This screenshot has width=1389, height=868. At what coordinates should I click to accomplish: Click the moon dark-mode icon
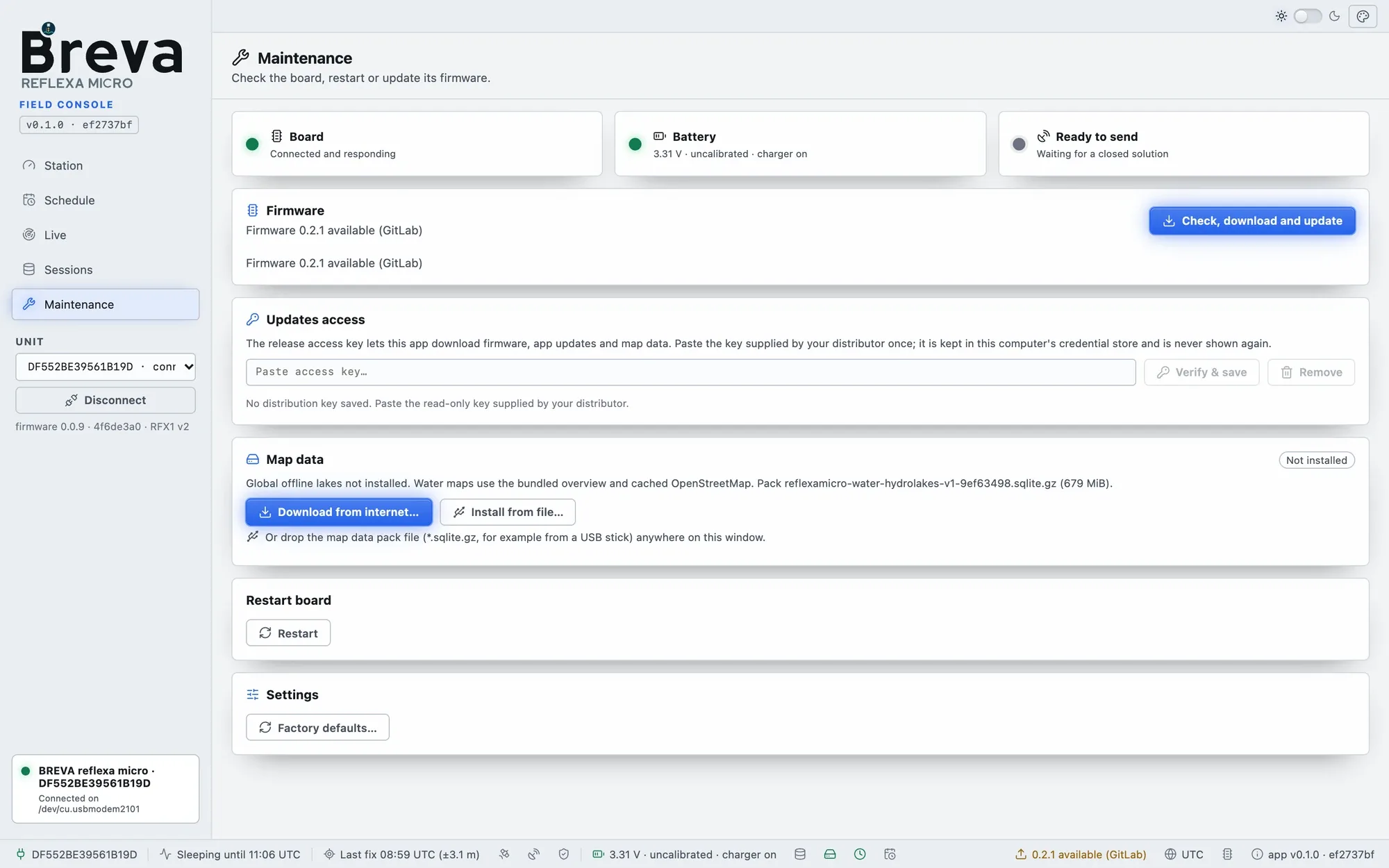(1334, 16)
